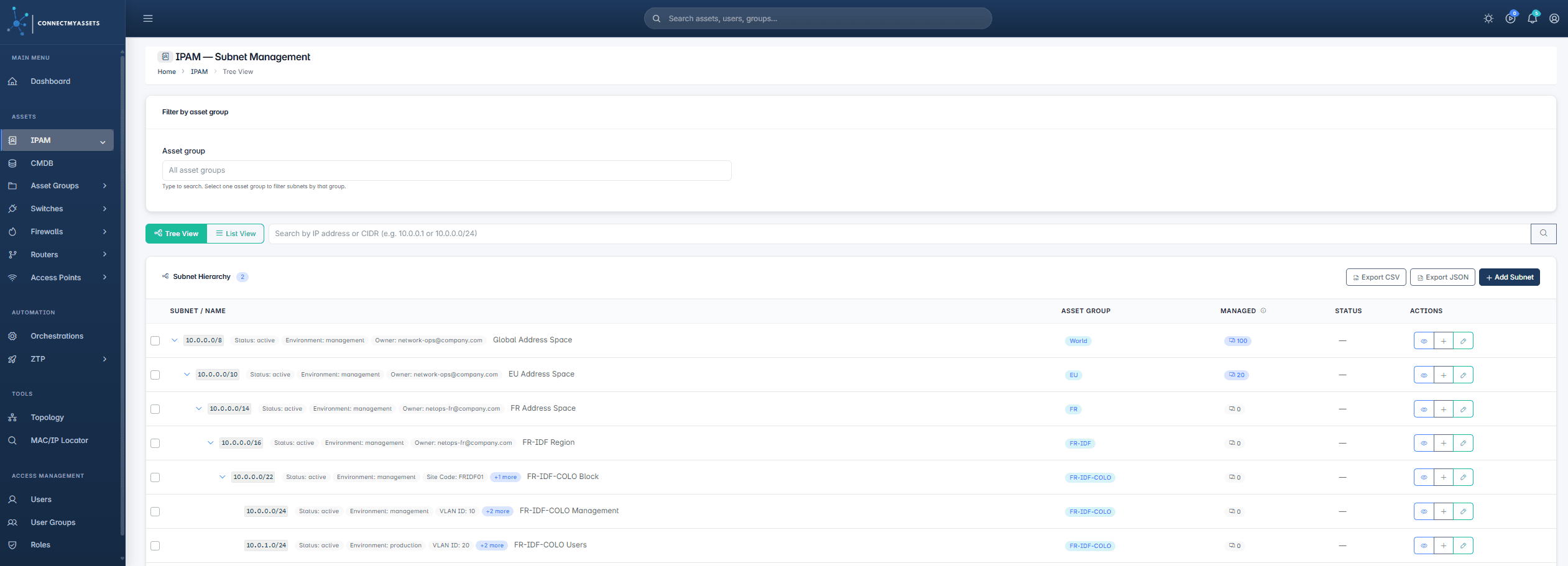Expand ZTP submenu

click(57, 359)
